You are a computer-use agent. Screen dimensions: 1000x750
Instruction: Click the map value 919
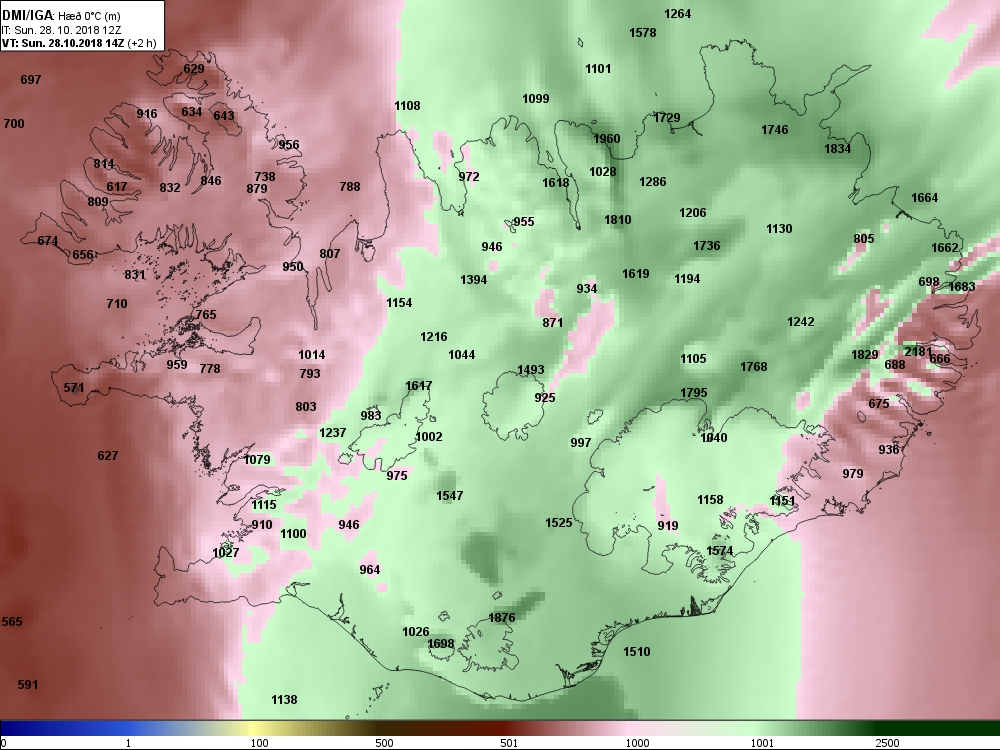pos(668,526)
